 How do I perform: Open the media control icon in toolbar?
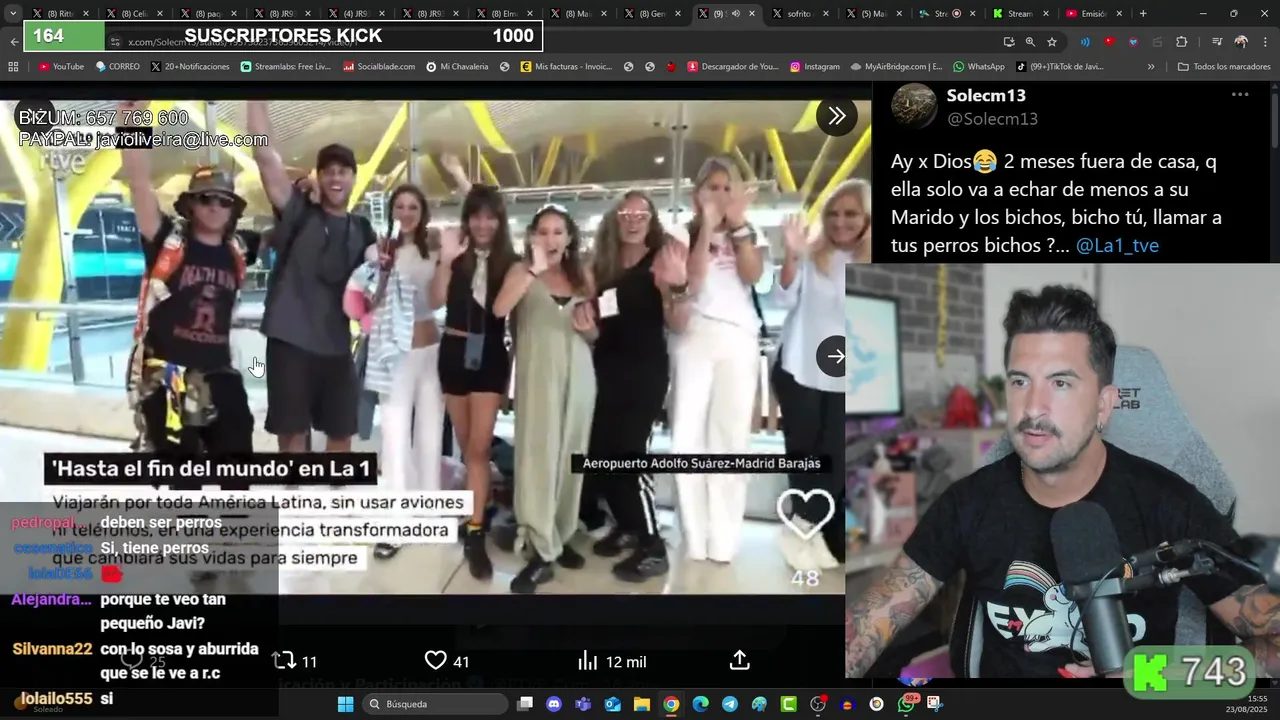[x=1217, y=42]
